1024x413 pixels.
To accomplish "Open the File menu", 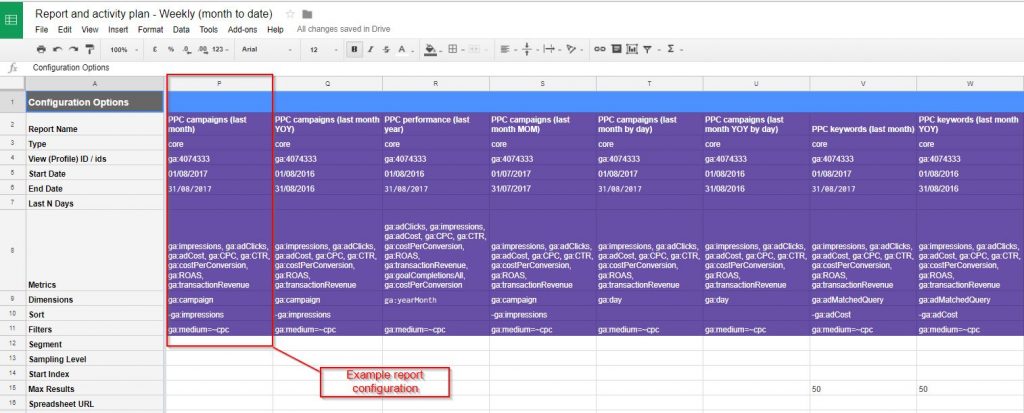I will (x=41, y=29).
